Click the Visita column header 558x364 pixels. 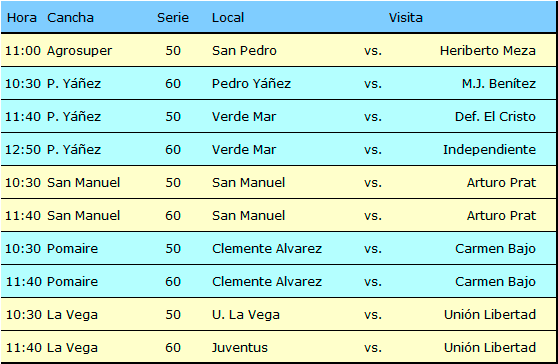click(x=406, y=17)
